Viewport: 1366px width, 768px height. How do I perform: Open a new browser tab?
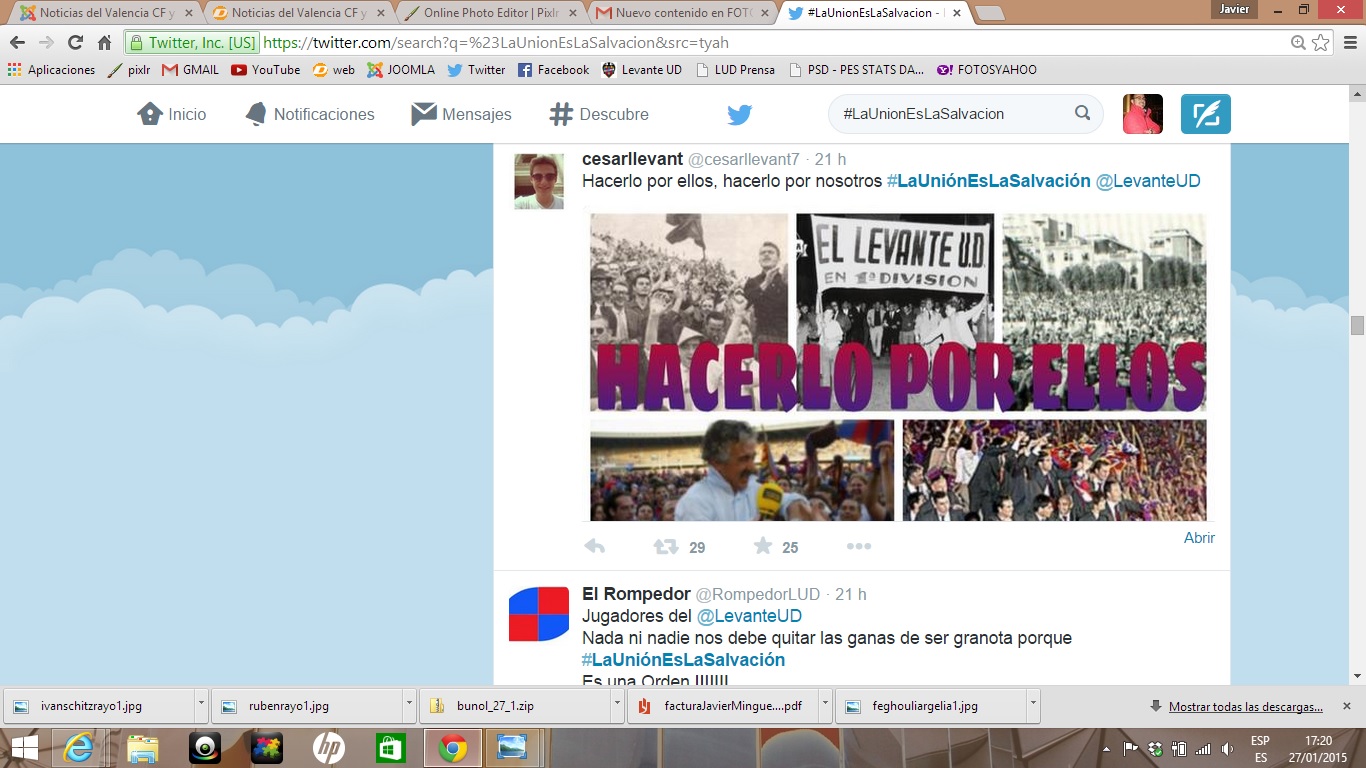coord(989,13)
